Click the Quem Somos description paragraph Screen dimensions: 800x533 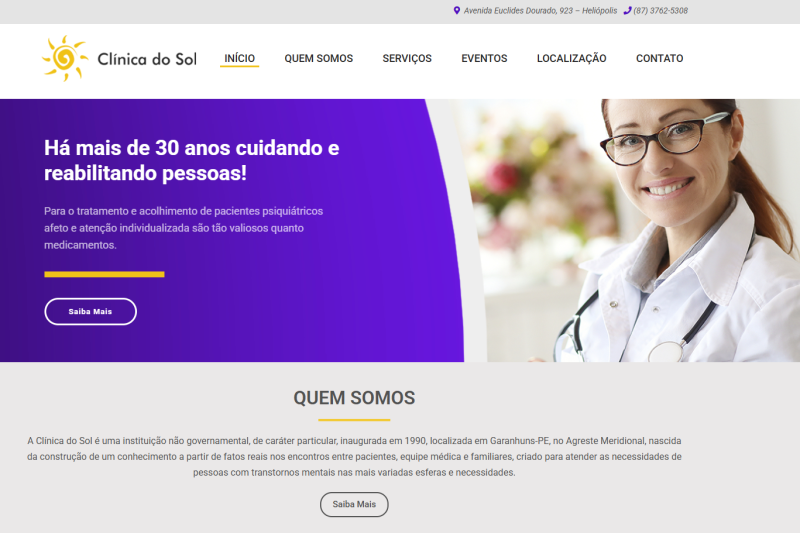(x=354, y=456)
